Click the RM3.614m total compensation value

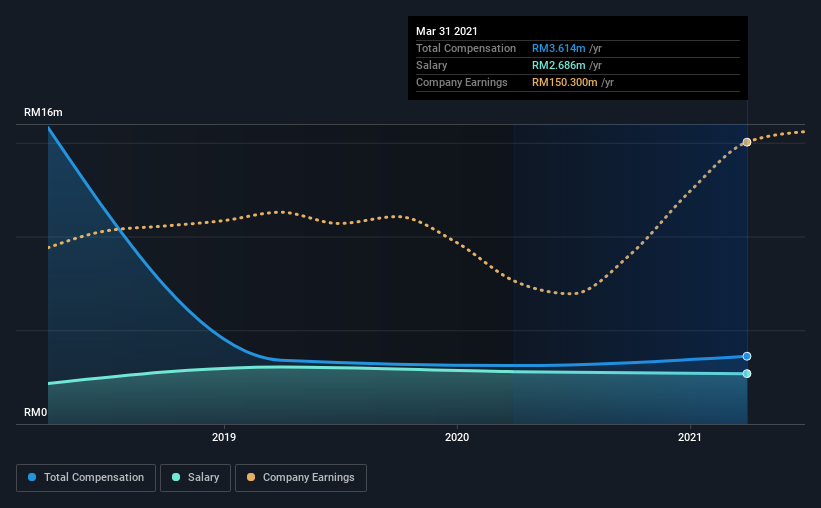(x=559, y=48)
